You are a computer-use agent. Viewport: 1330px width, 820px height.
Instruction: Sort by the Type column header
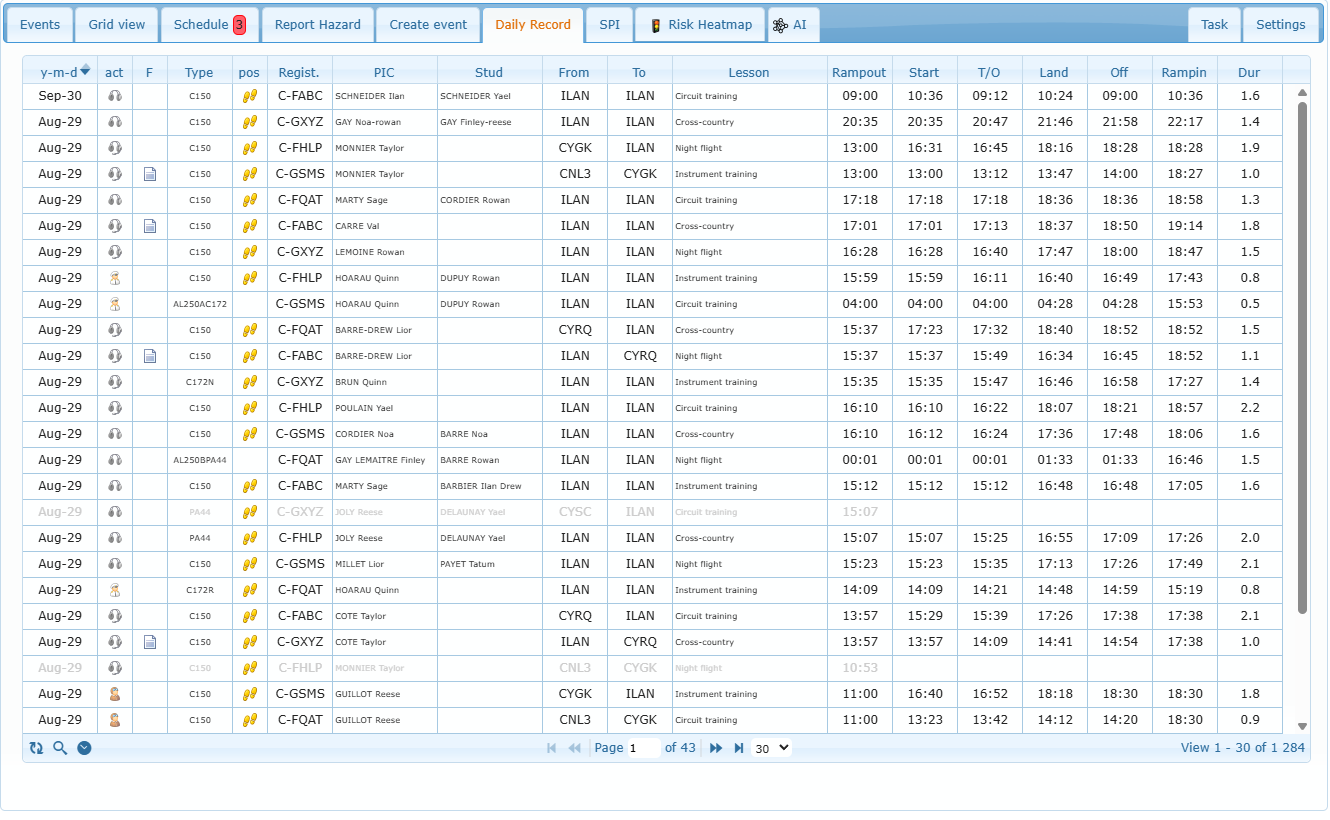click(199, 72)
